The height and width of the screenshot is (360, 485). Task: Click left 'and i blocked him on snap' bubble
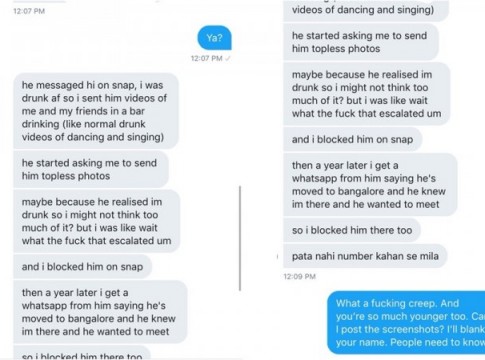coord(83,267)
